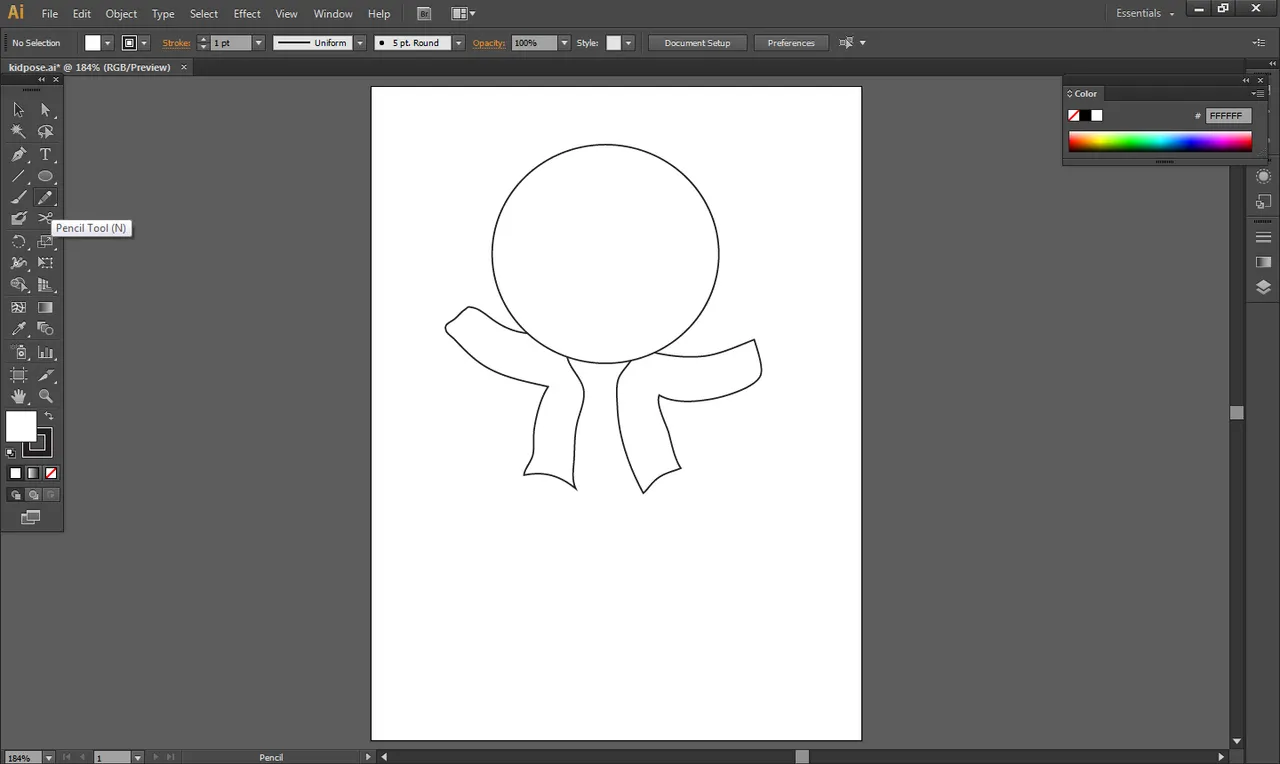Viewport: 1280px width, 764px height.
Task: Pick a color from the spectrum bar
Action: 1160,142
